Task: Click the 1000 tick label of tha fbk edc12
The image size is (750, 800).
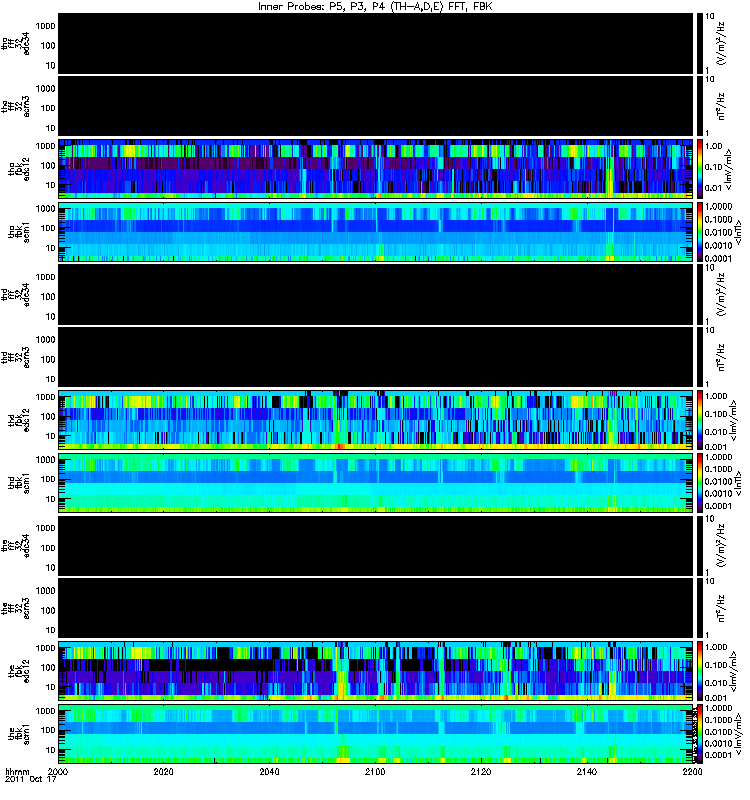Action: 45,146
